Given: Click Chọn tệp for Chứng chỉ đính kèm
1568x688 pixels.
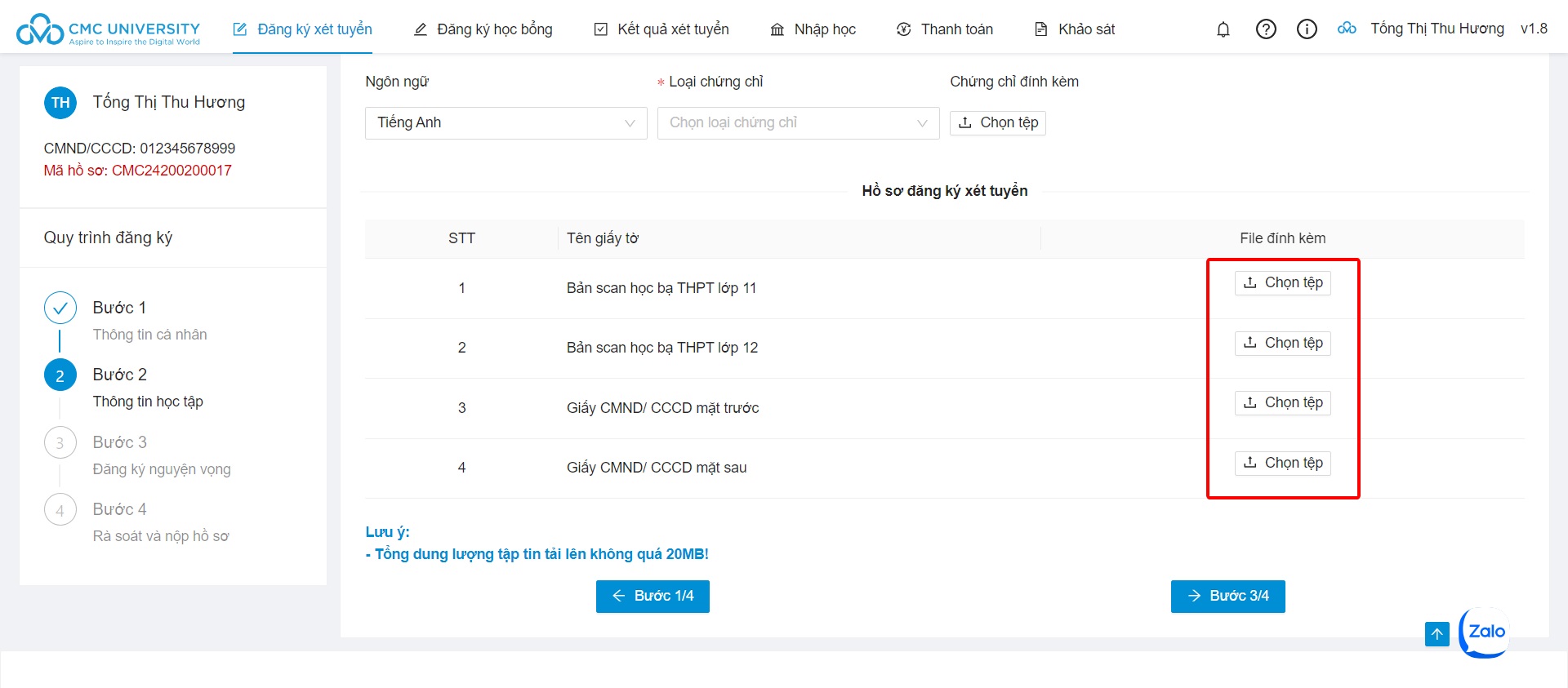Looking at the screenshot, I should pos(998,122).
